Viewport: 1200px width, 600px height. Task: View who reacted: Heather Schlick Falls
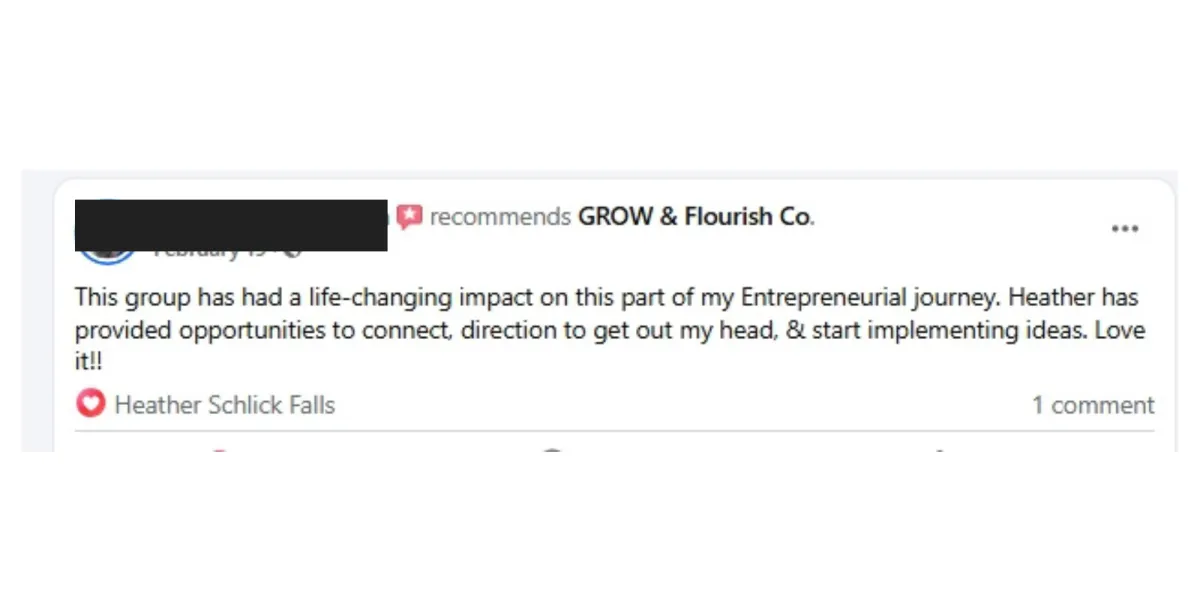[x=225, y=405]
